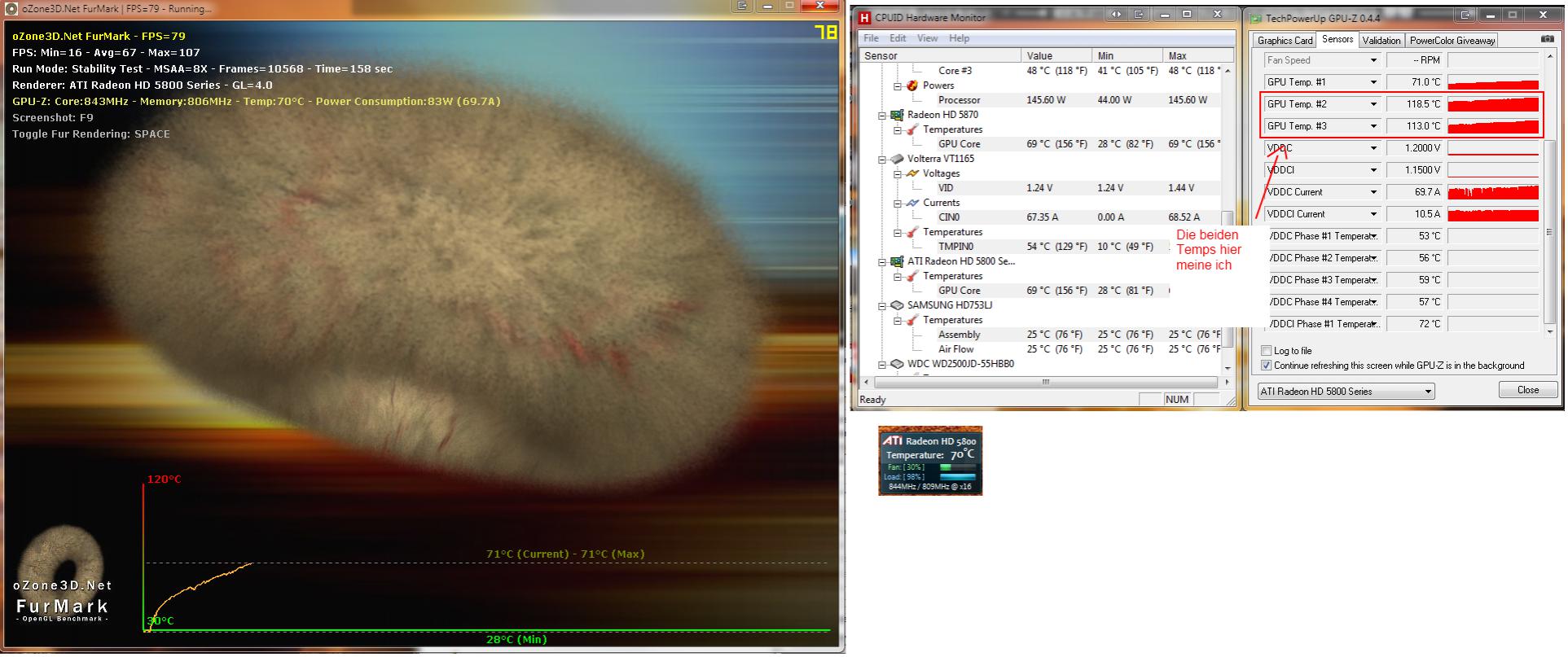Image resolution: width=1568 pixels, height=657 pixels.
Task: Collapse the Radeon HD 5870 tree node
Action: [x=882, y=115]
